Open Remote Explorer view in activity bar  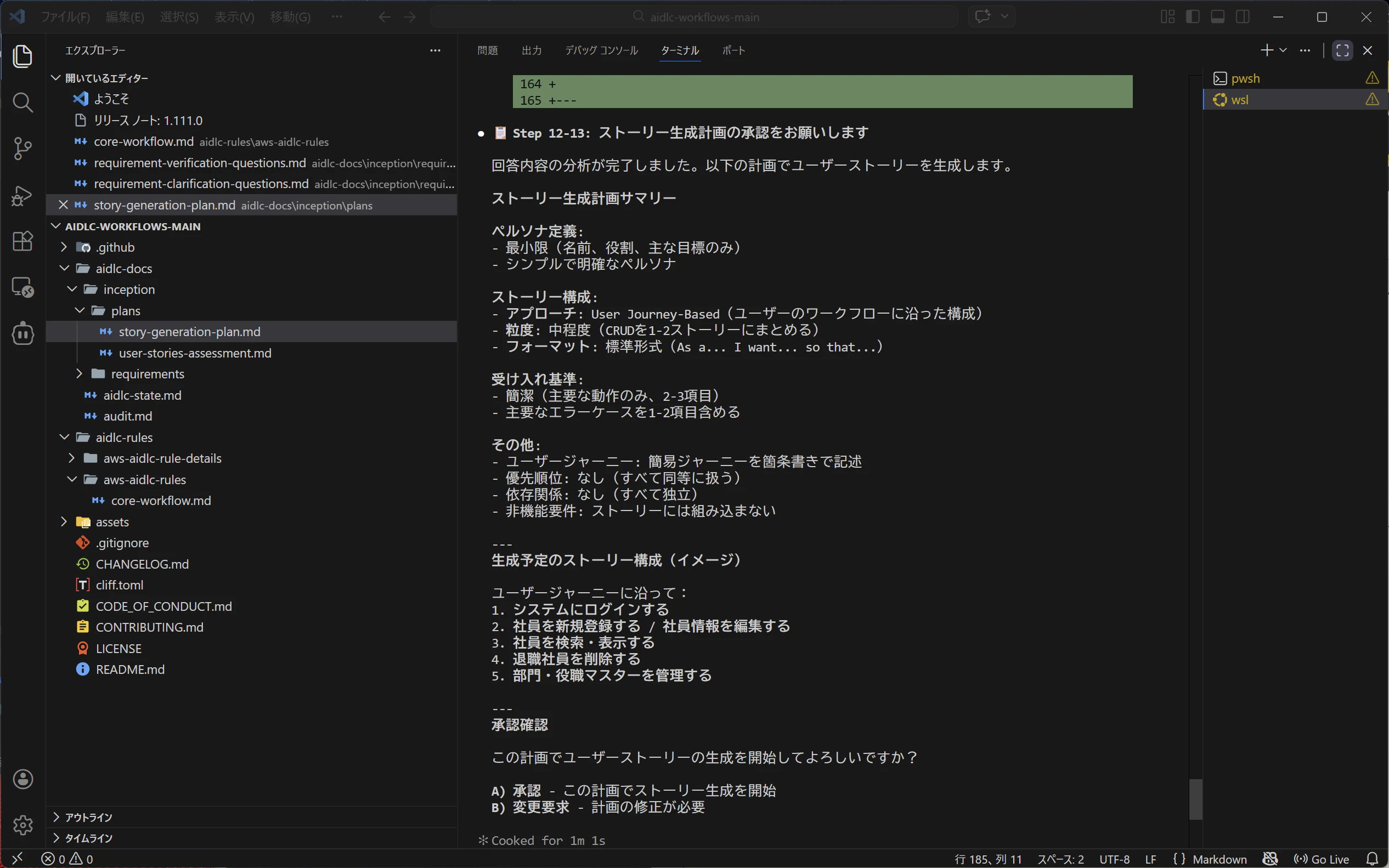click(22, 287)
